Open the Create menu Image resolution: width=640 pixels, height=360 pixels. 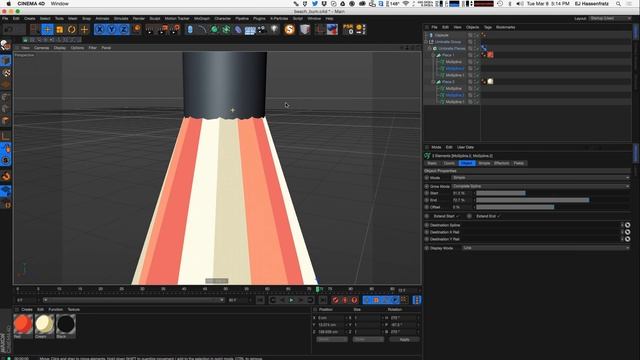(x=29, y=18)
